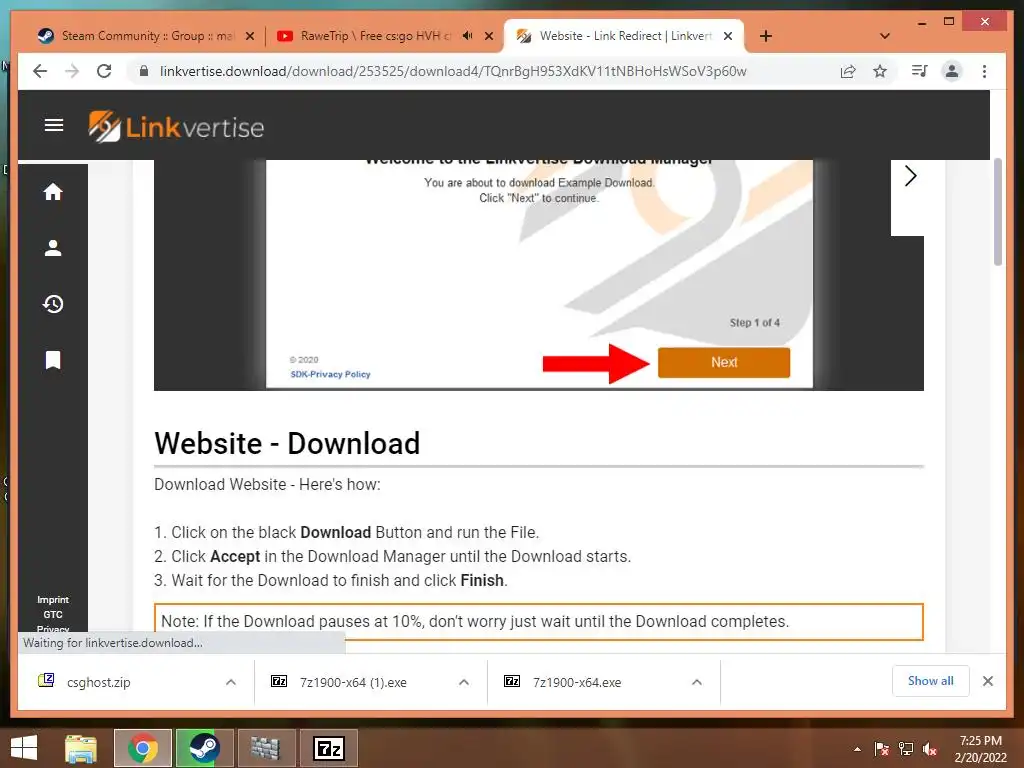This screenshot has height=768, width=1024.
Task: Open network status tray icon
Action: coord(906,749)
